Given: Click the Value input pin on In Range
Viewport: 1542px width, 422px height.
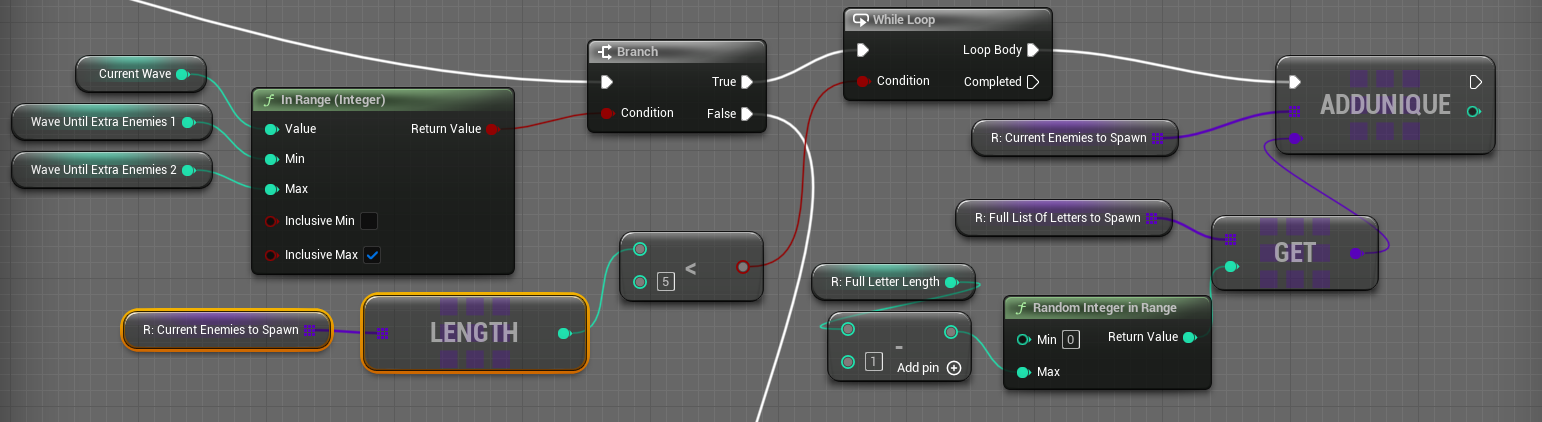Looking at the screenshot, I should coord(271,129).
